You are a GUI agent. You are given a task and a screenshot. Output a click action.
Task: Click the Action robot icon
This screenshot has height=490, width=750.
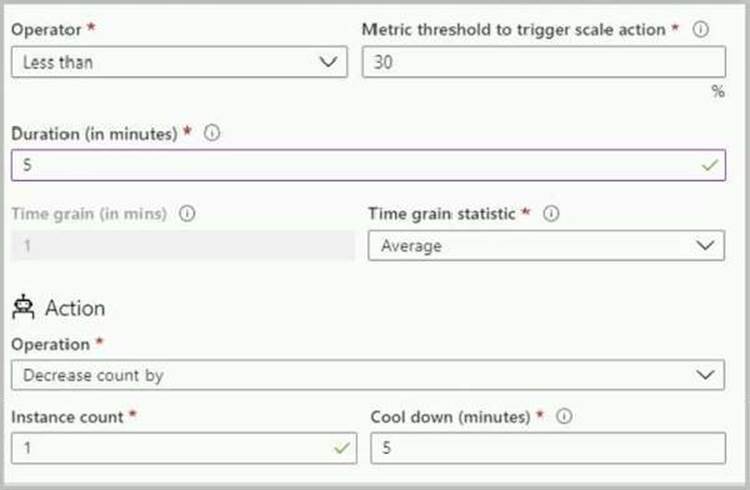[23, 308]
